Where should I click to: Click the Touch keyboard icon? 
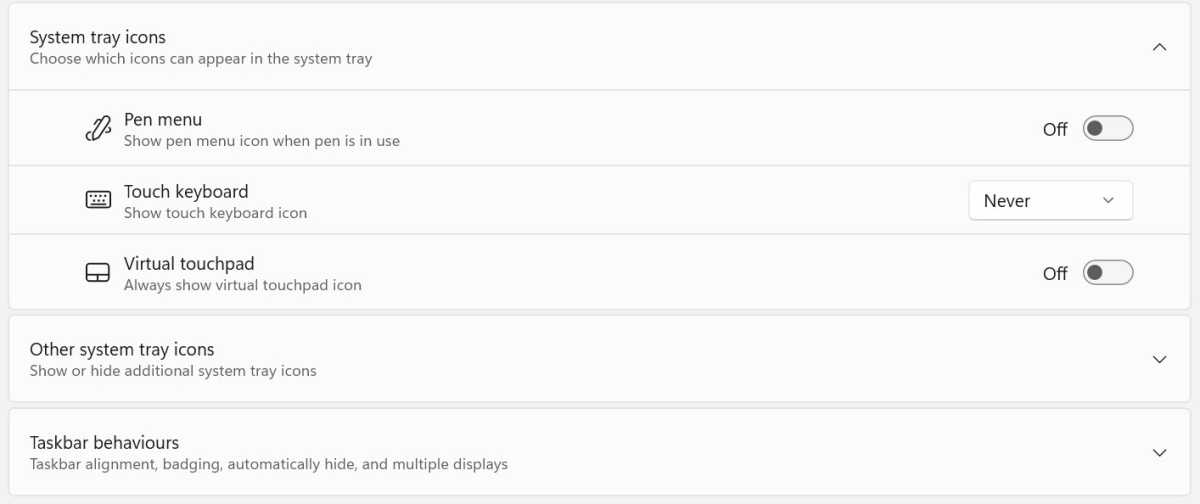pos(98,200)
